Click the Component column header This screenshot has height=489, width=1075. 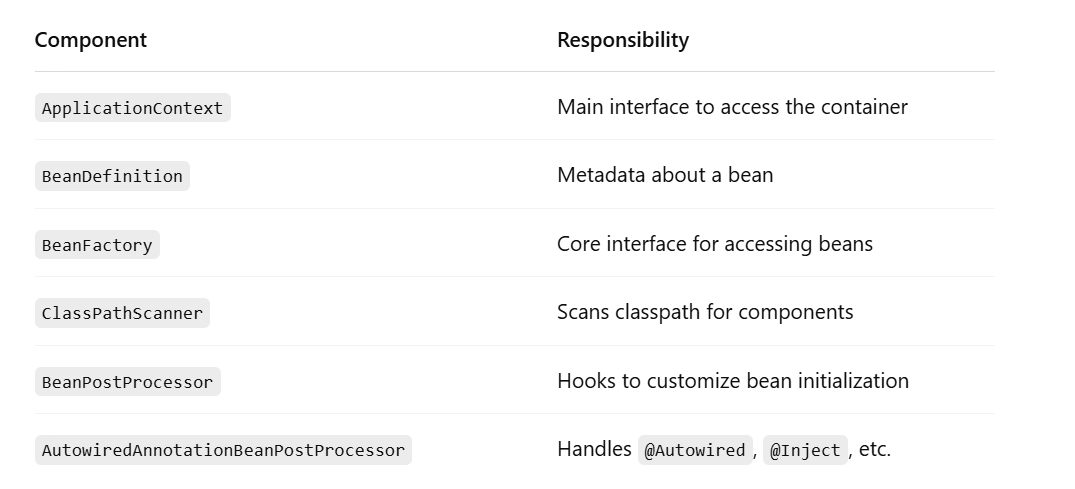[90, 40]
